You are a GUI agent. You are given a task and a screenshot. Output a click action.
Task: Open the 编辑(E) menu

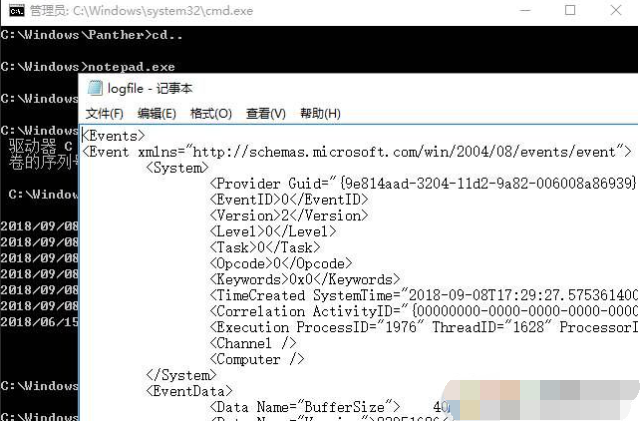[x=157, y=113]
